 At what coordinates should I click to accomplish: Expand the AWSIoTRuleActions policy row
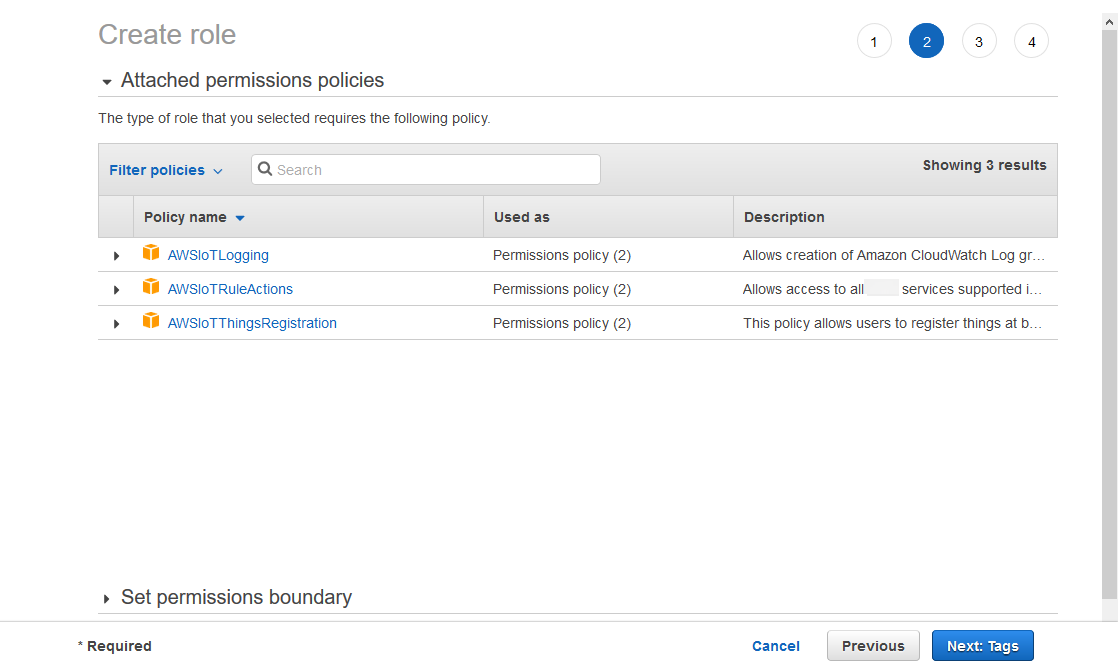116,290
